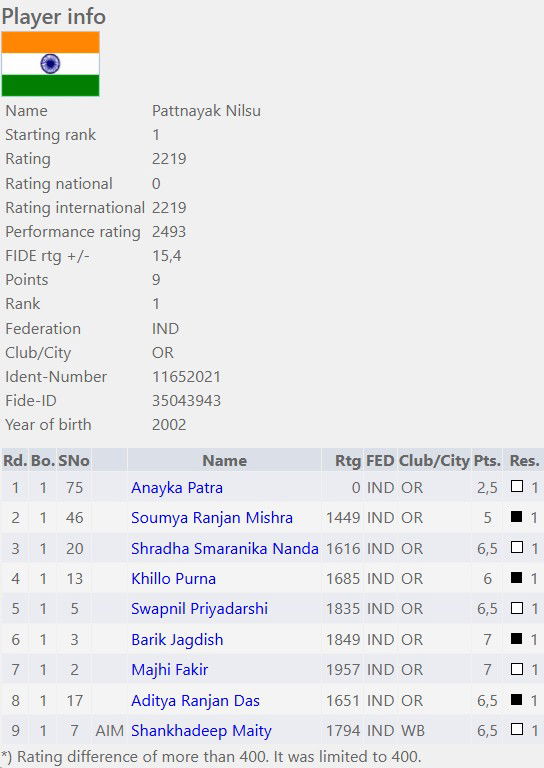Open Shradha Smaranika Nanda's profile link

point(225,549)
